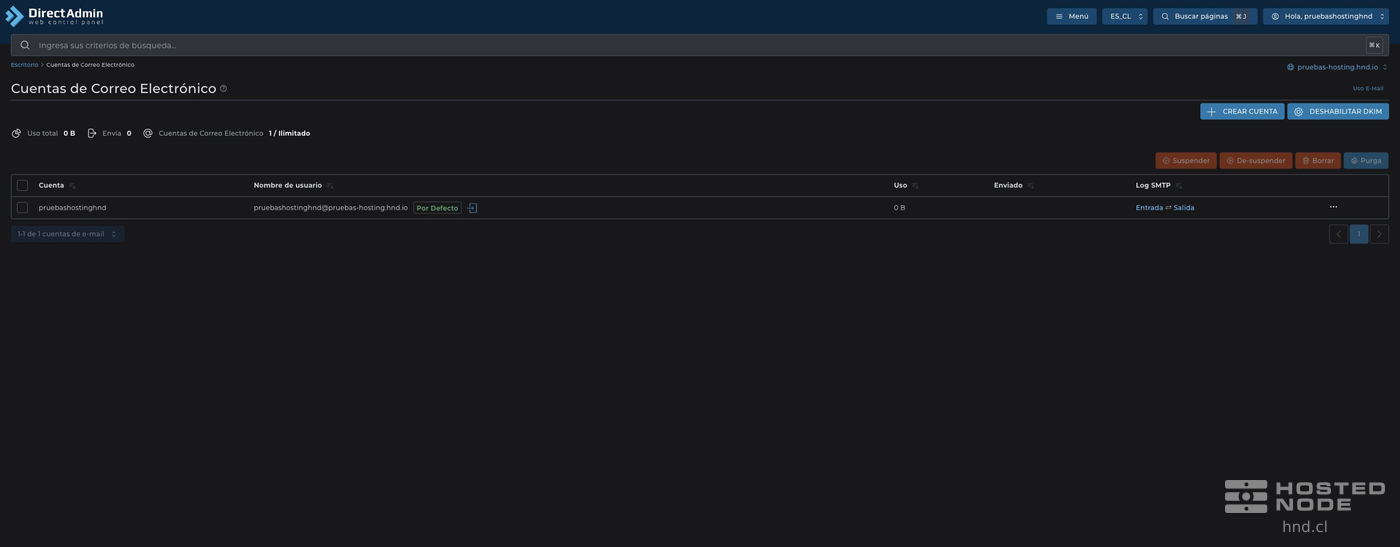The image size is (1400, 547).
Task: Open the three-dots row actions menu
Action: 1333,207
